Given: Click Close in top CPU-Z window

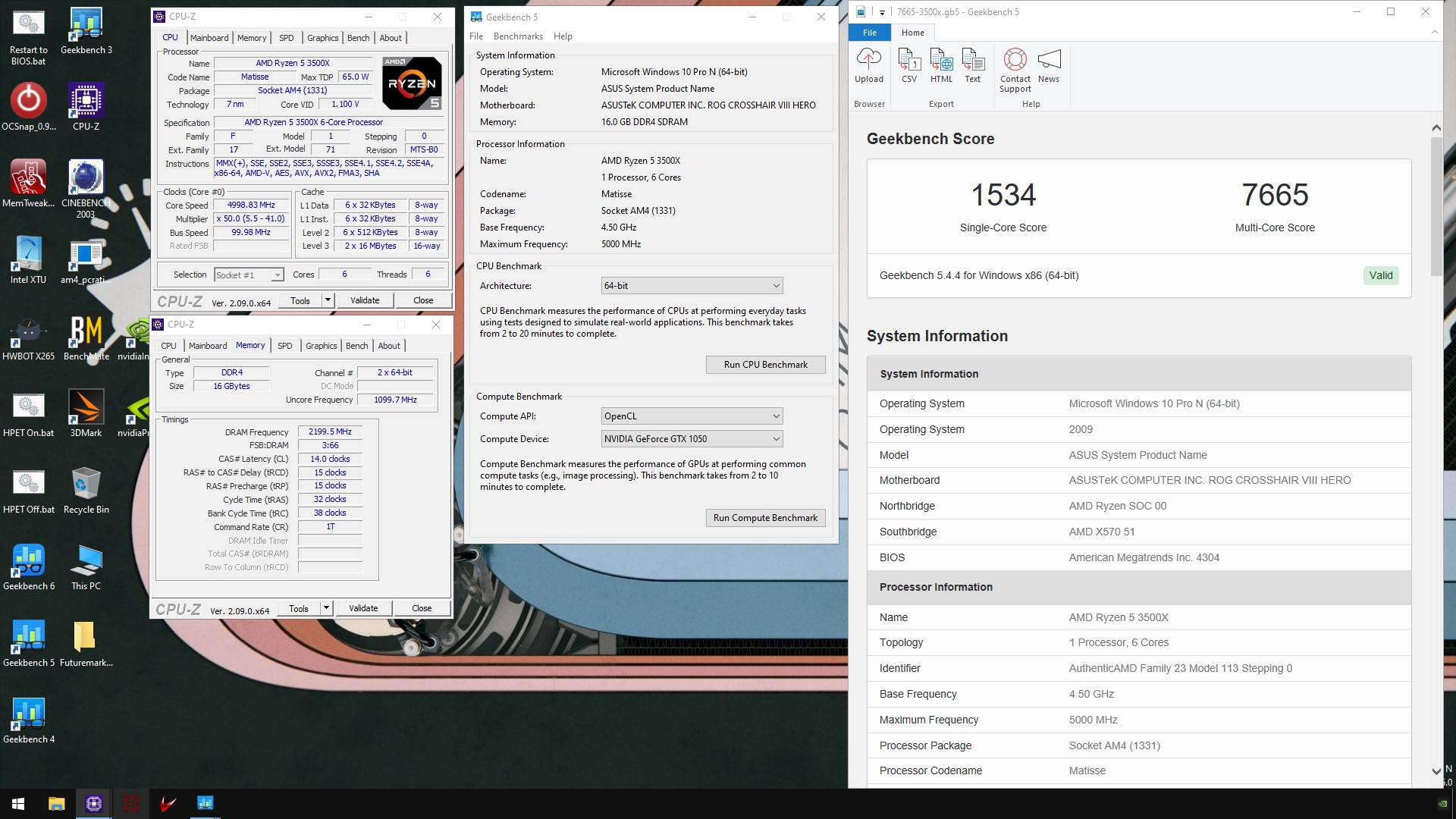Looking at the screenshot, I should click(423, 300).
